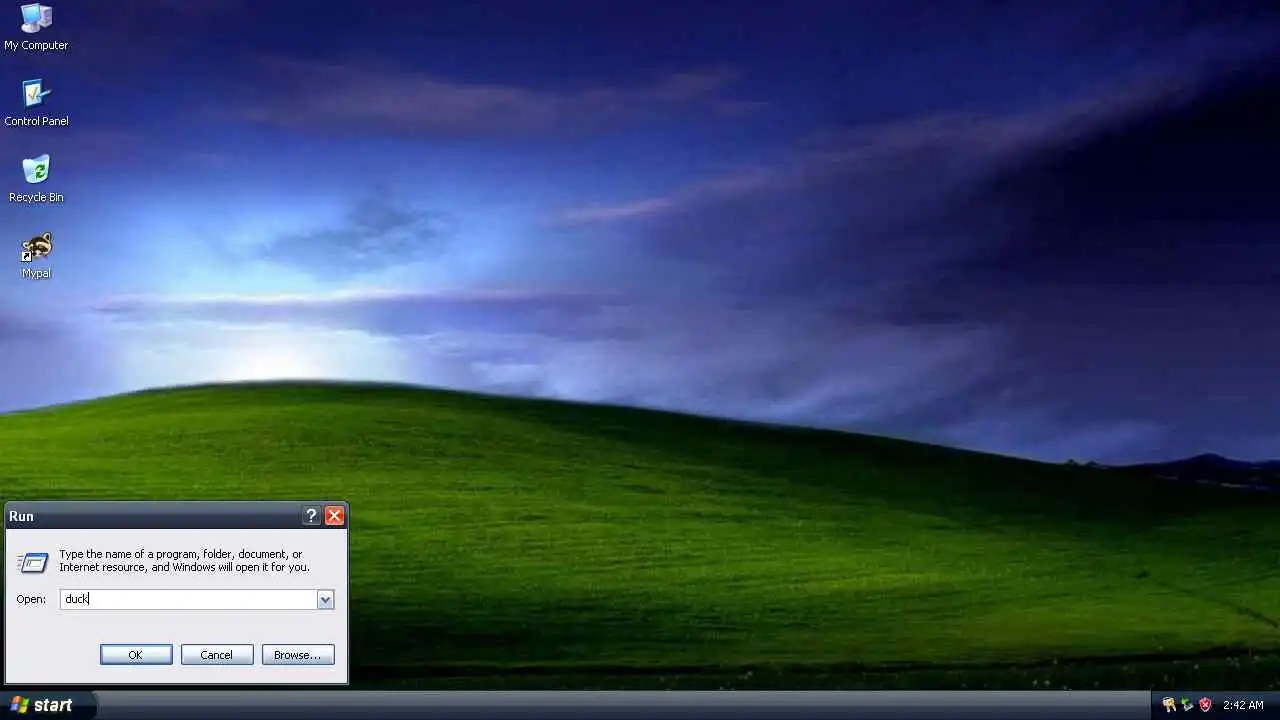This screenshot has width=1280, height=720.
Task: Click the 2:42 AM taskbar clock
Action: (1243, 705)
